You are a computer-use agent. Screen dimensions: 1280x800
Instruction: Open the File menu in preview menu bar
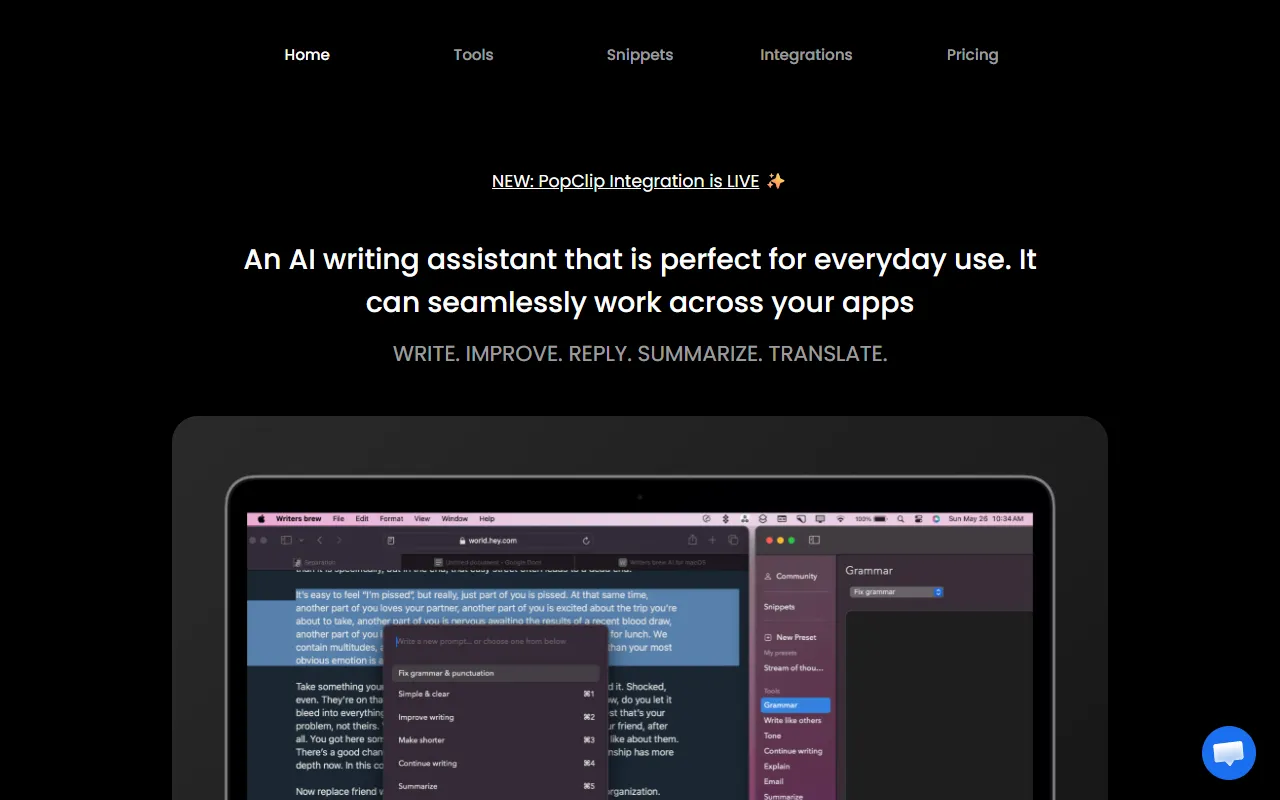[x=338, y=519]
